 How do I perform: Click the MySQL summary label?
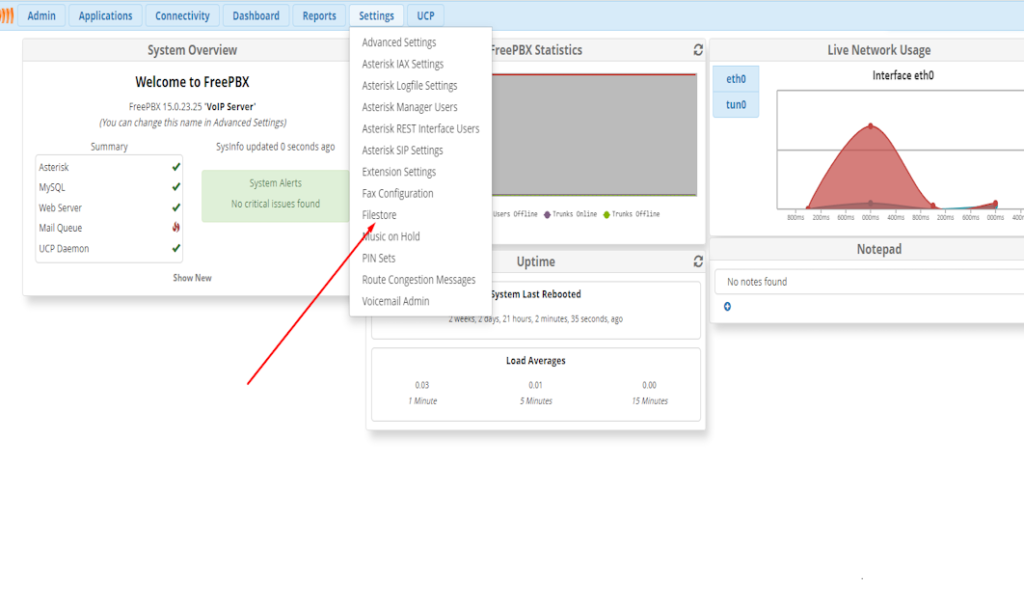(x=52, y=187)
